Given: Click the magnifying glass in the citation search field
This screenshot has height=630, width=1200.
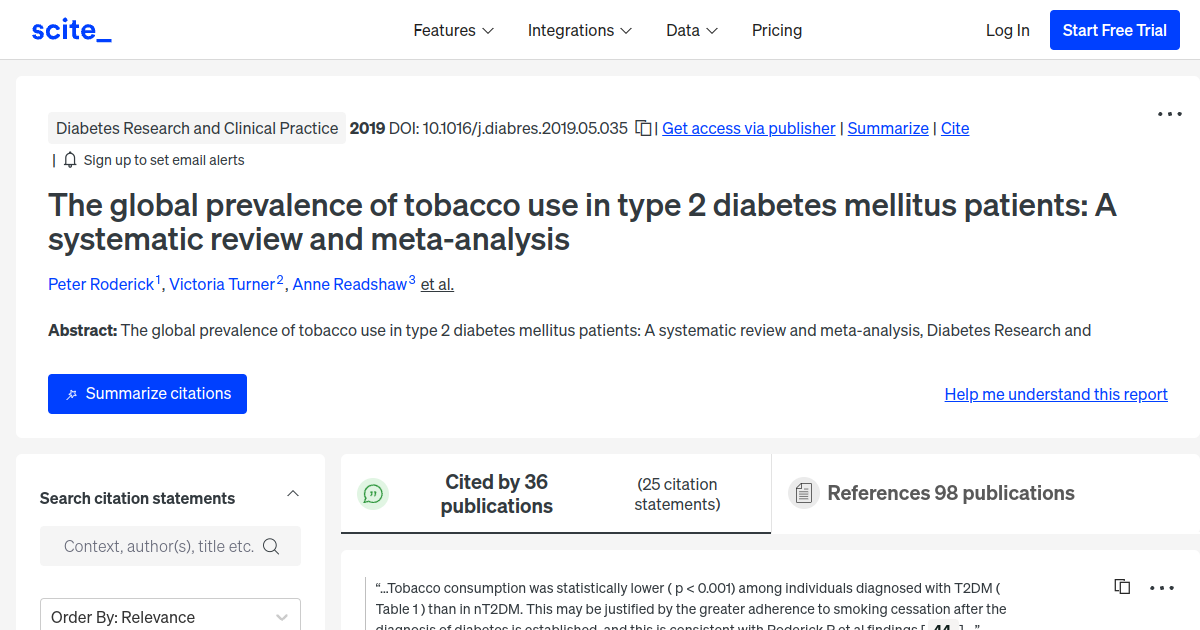Looking at the screenshot, I should click(271, 546).
